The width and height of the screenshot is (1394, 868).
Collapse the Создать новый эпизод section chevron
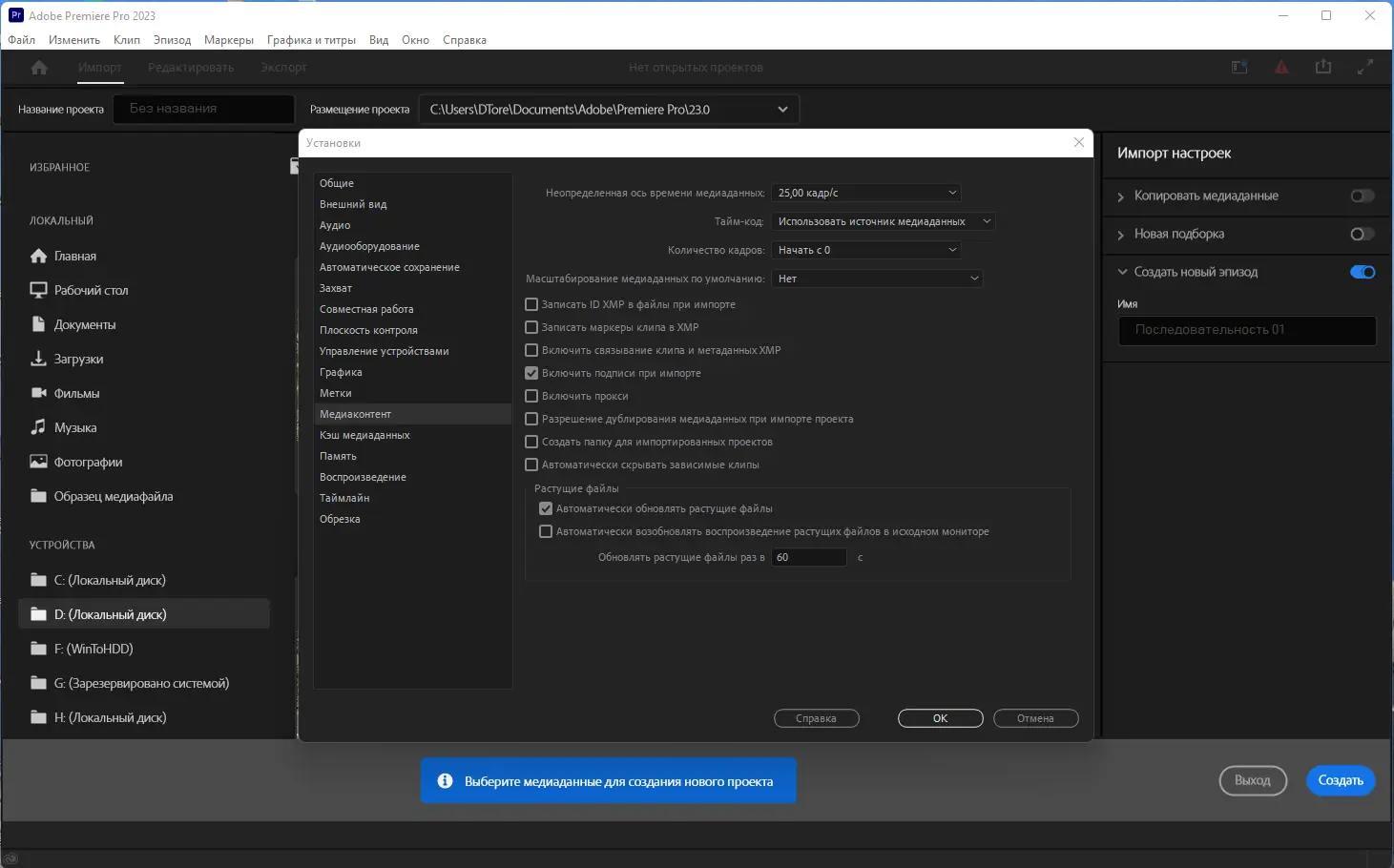tap(1122, 272)
